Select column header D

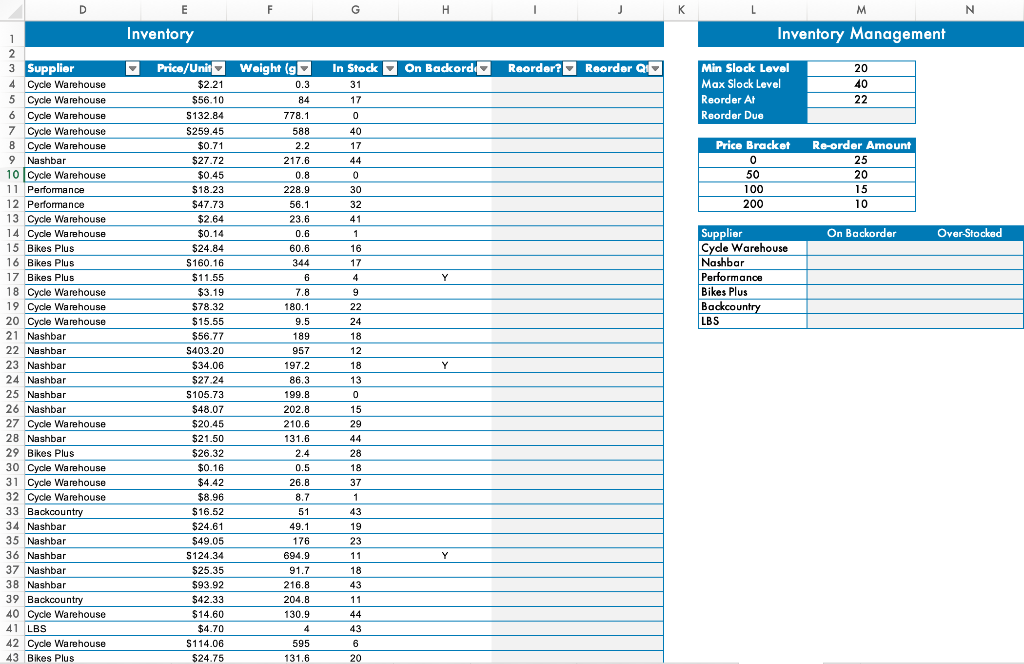click(x=84, y=10)
